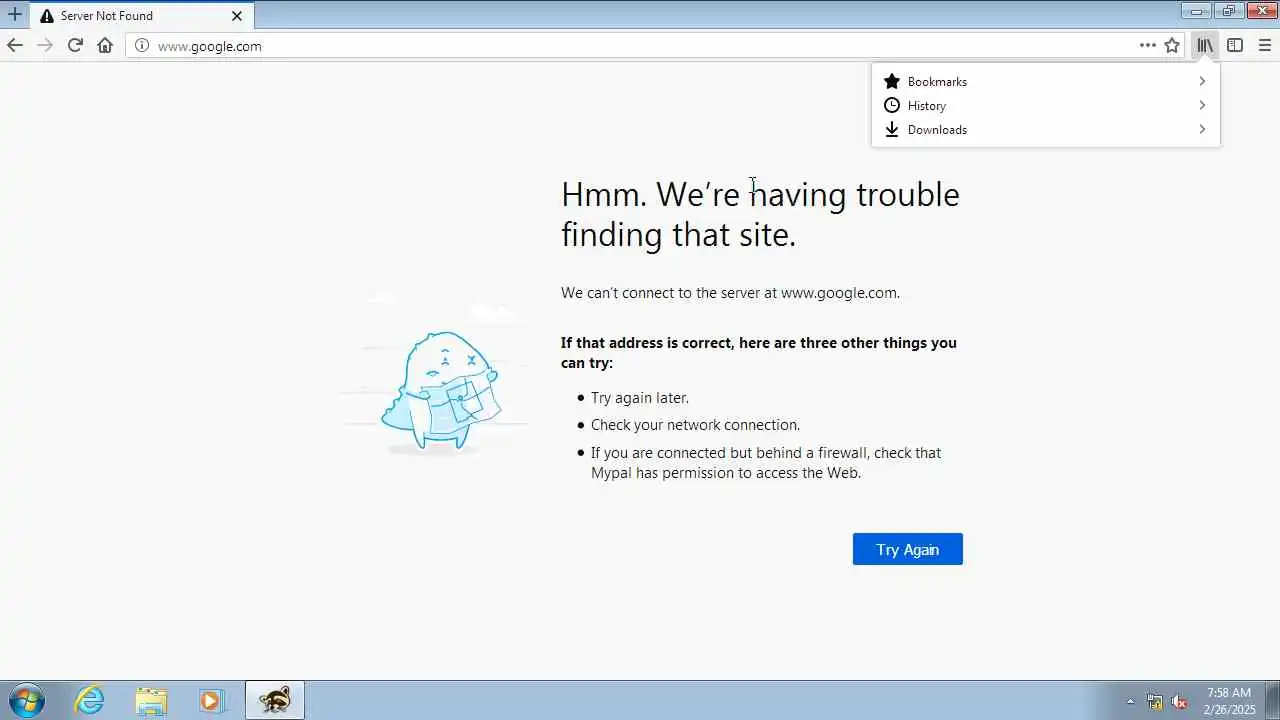Image resolution: width=1280 pixels, height=720 pixels.
Task: Open the hamburger application menu
Action: [1265, 45]
